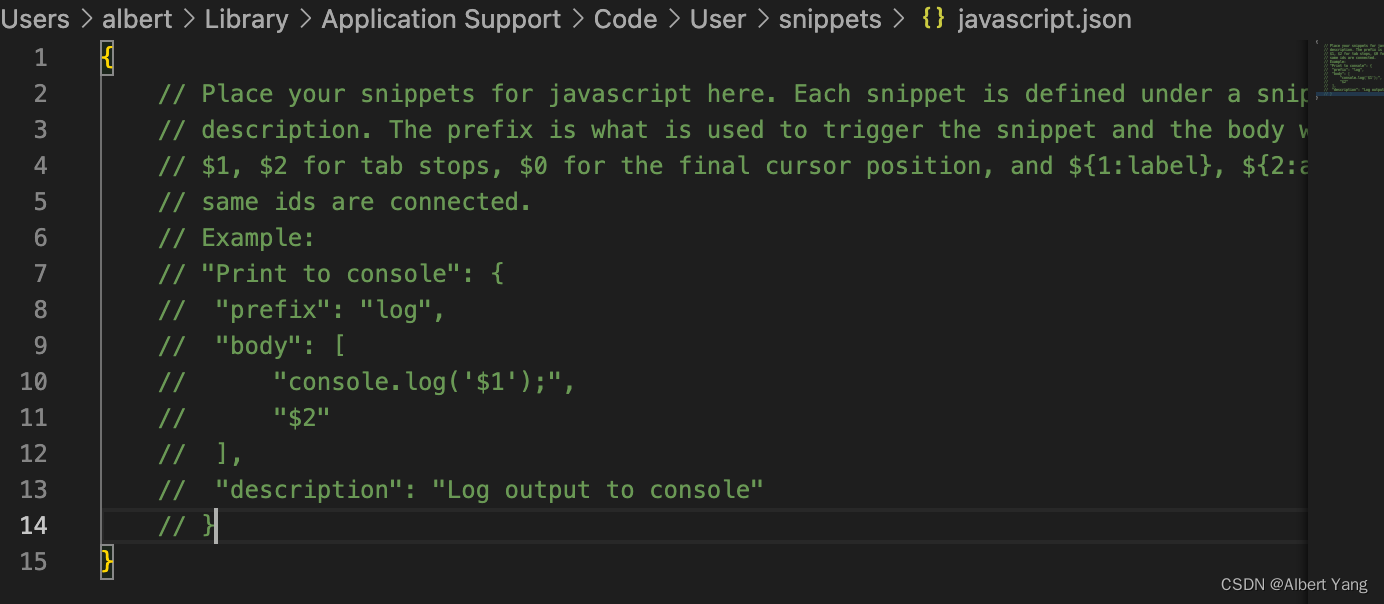
Task: Click the JSON braces icon in breadcrumb
Action: pyautogui.click(x=933, y=19)
